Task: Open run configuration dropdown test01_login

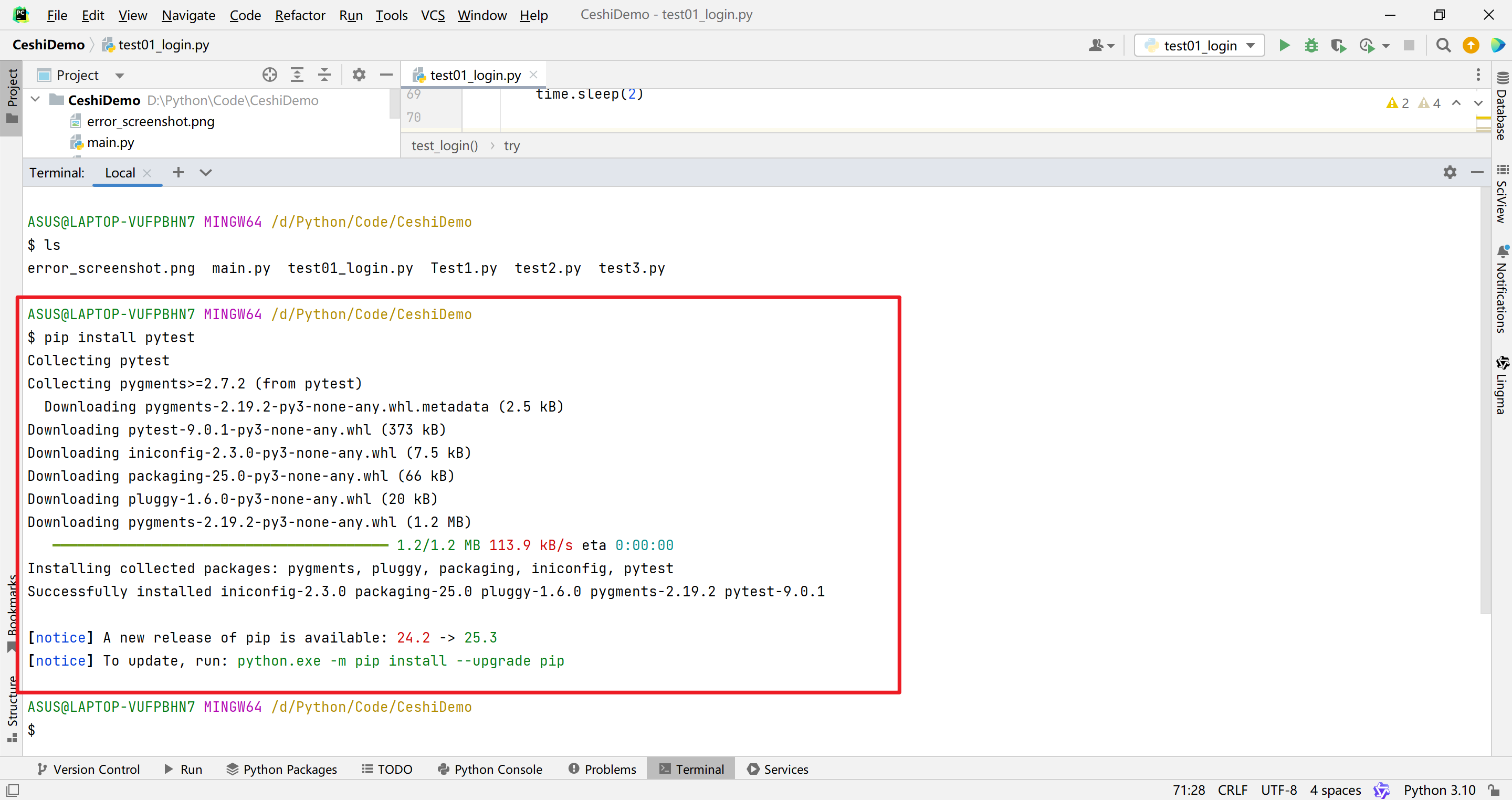Action: click(1199, 45)
